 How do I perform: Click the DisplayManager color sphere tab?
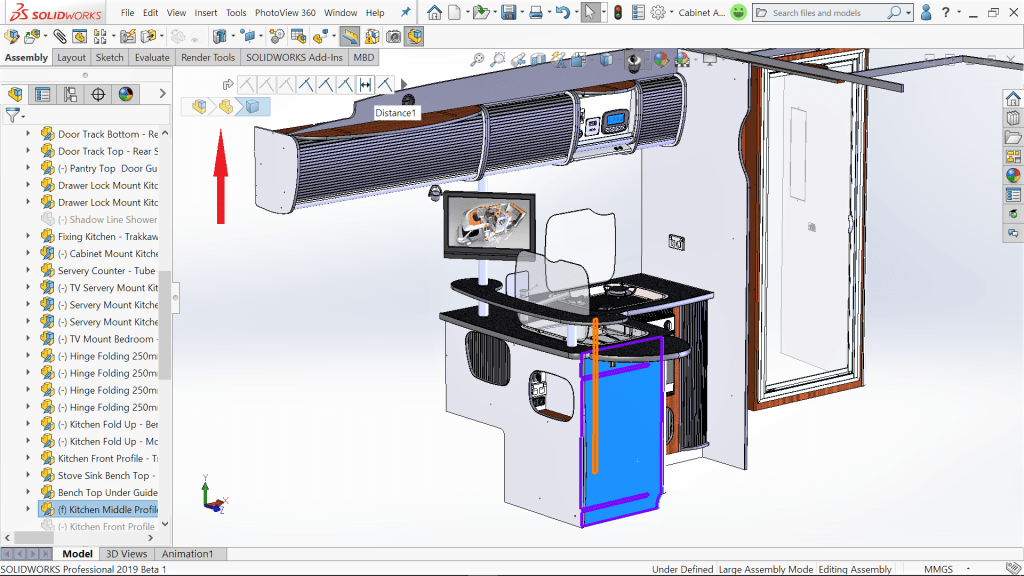pyautogui.click(x=126, y=95)
